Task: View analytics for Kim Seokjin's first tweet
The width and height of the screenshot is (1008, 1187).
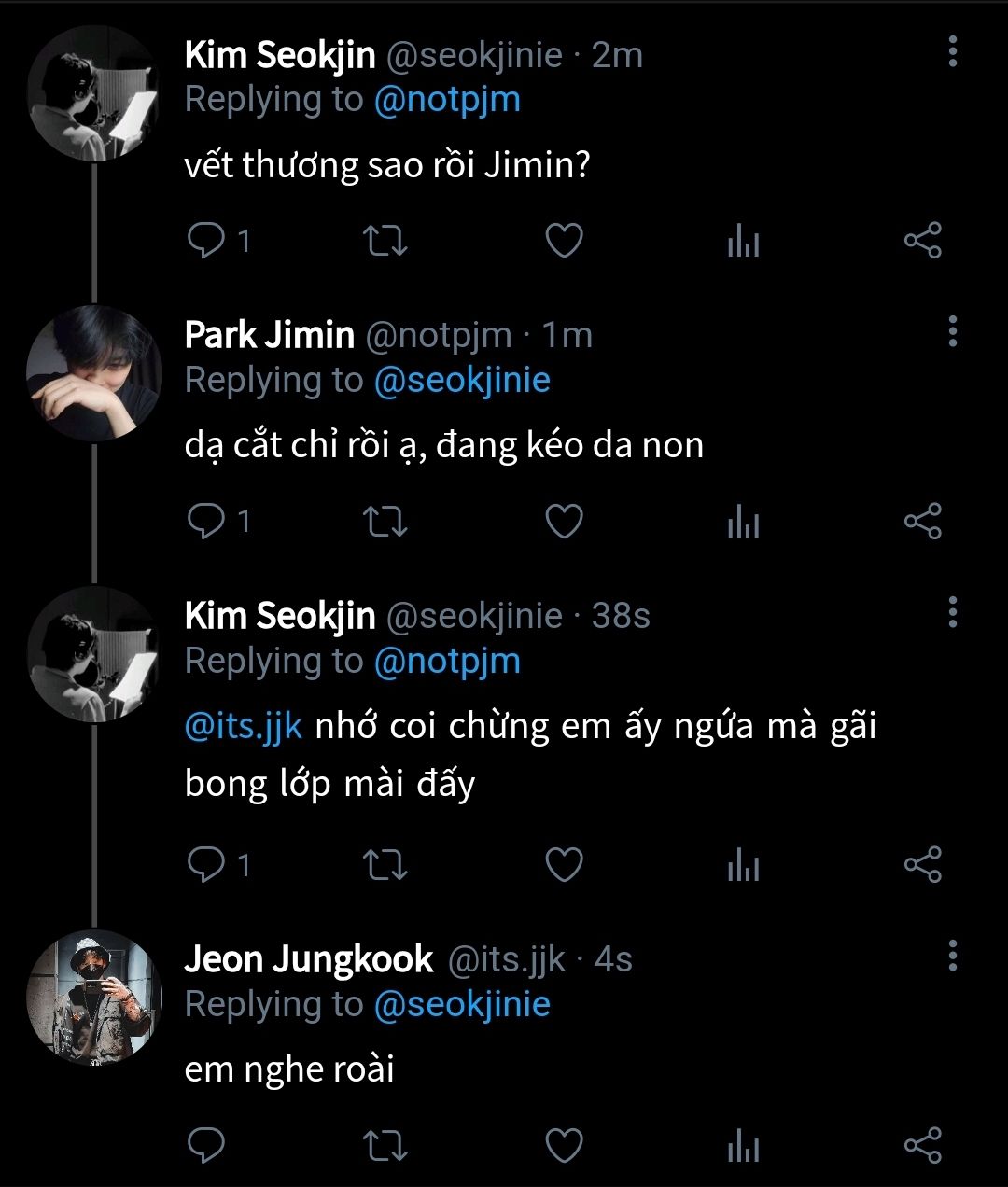Action: coord(743,243)
